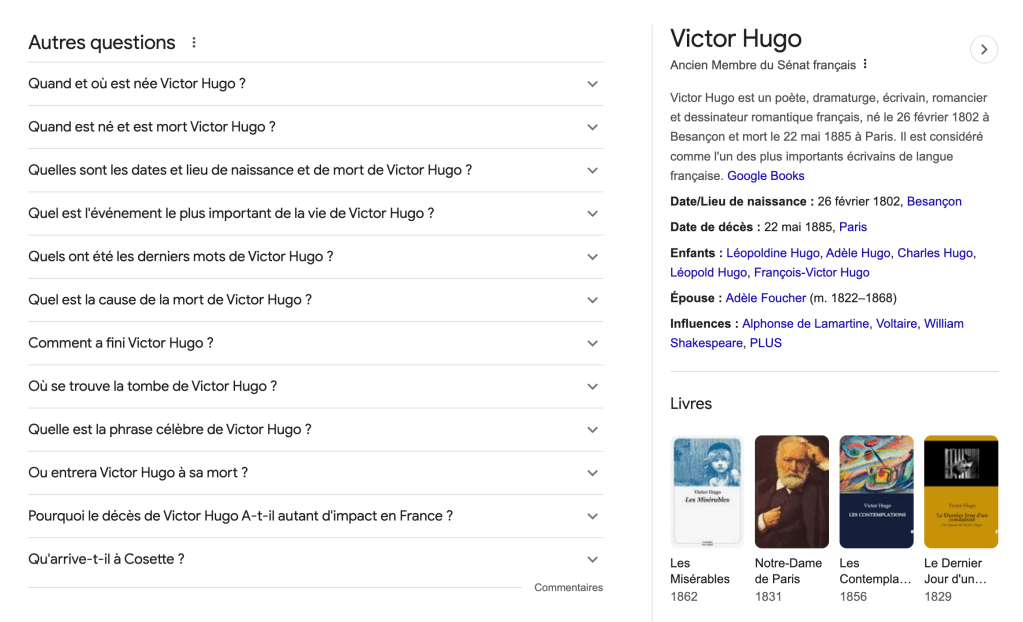Click the Adèle Foucher spouse link

coord(765,298)
